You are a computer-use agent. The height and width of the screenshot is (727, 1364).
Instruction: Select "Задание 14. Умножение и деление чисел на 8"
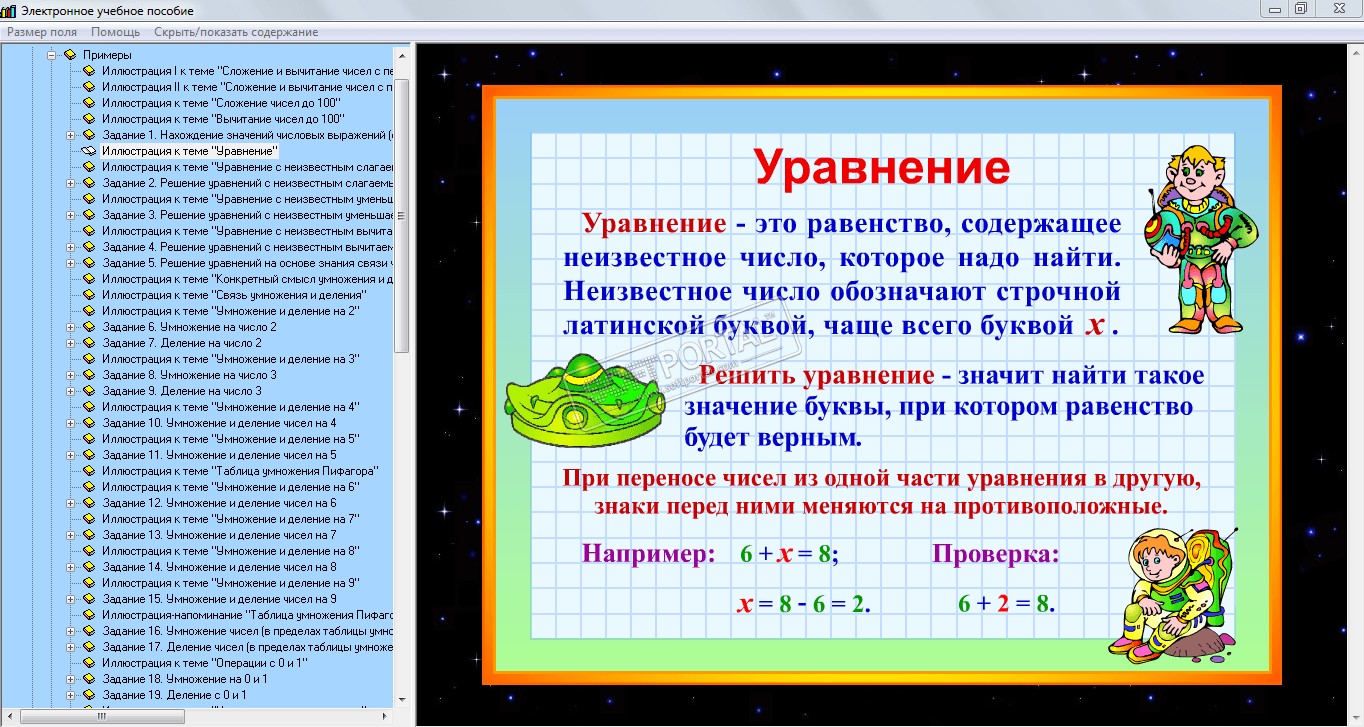[x=219, y=567]
